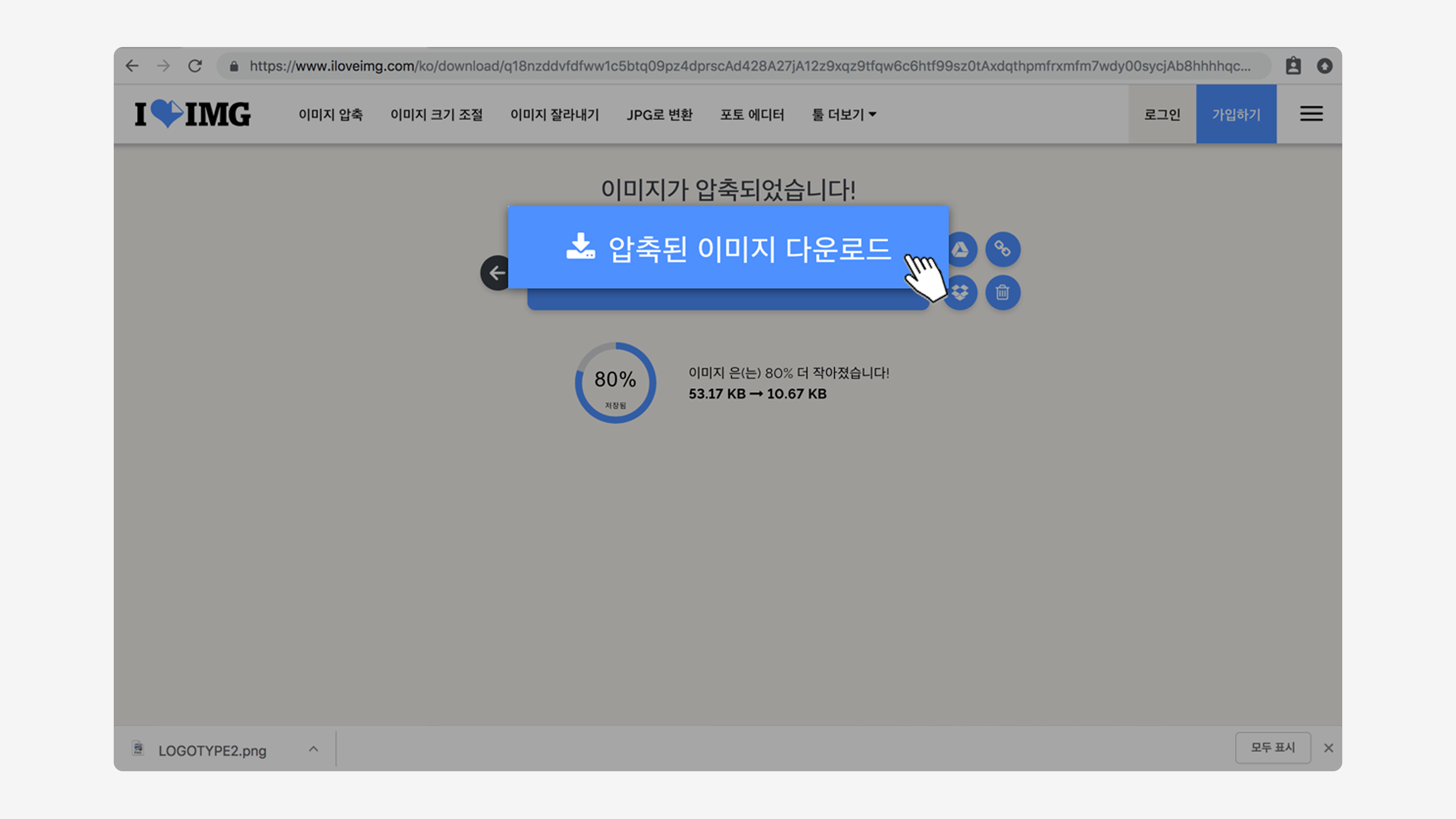Reload the page
The height and width of the screenshot is (819, 1456).
tap(195, 66)
